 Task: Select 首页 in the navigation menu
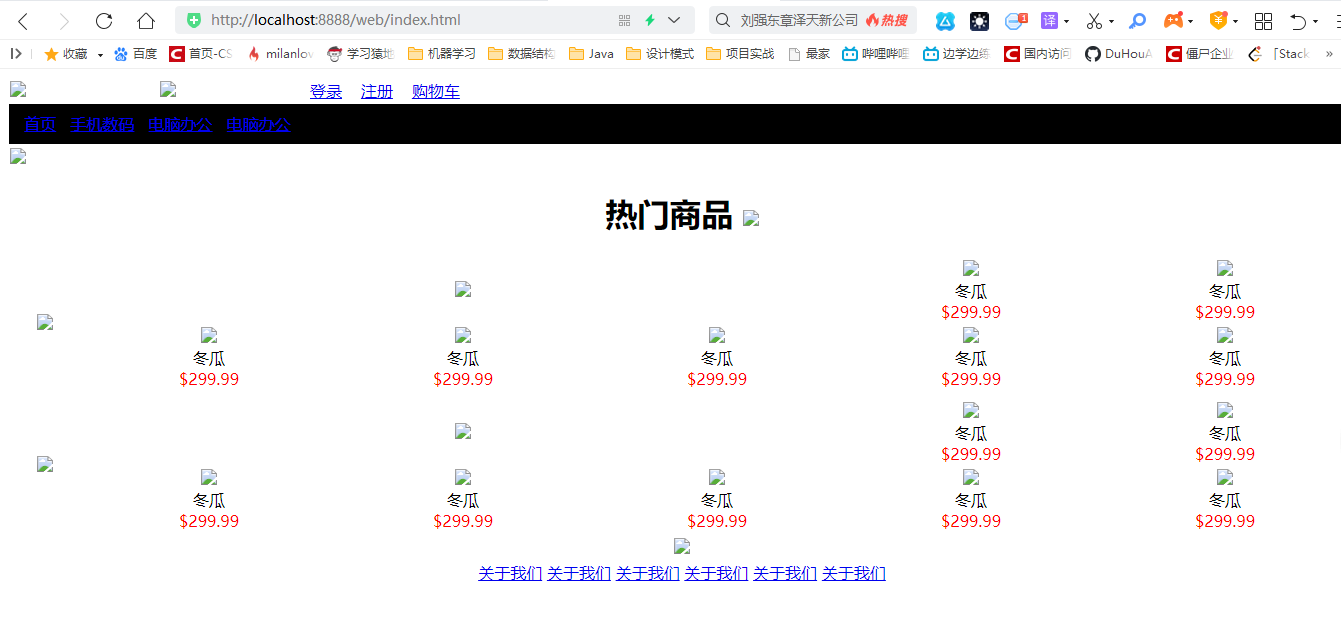pos(39,124)
